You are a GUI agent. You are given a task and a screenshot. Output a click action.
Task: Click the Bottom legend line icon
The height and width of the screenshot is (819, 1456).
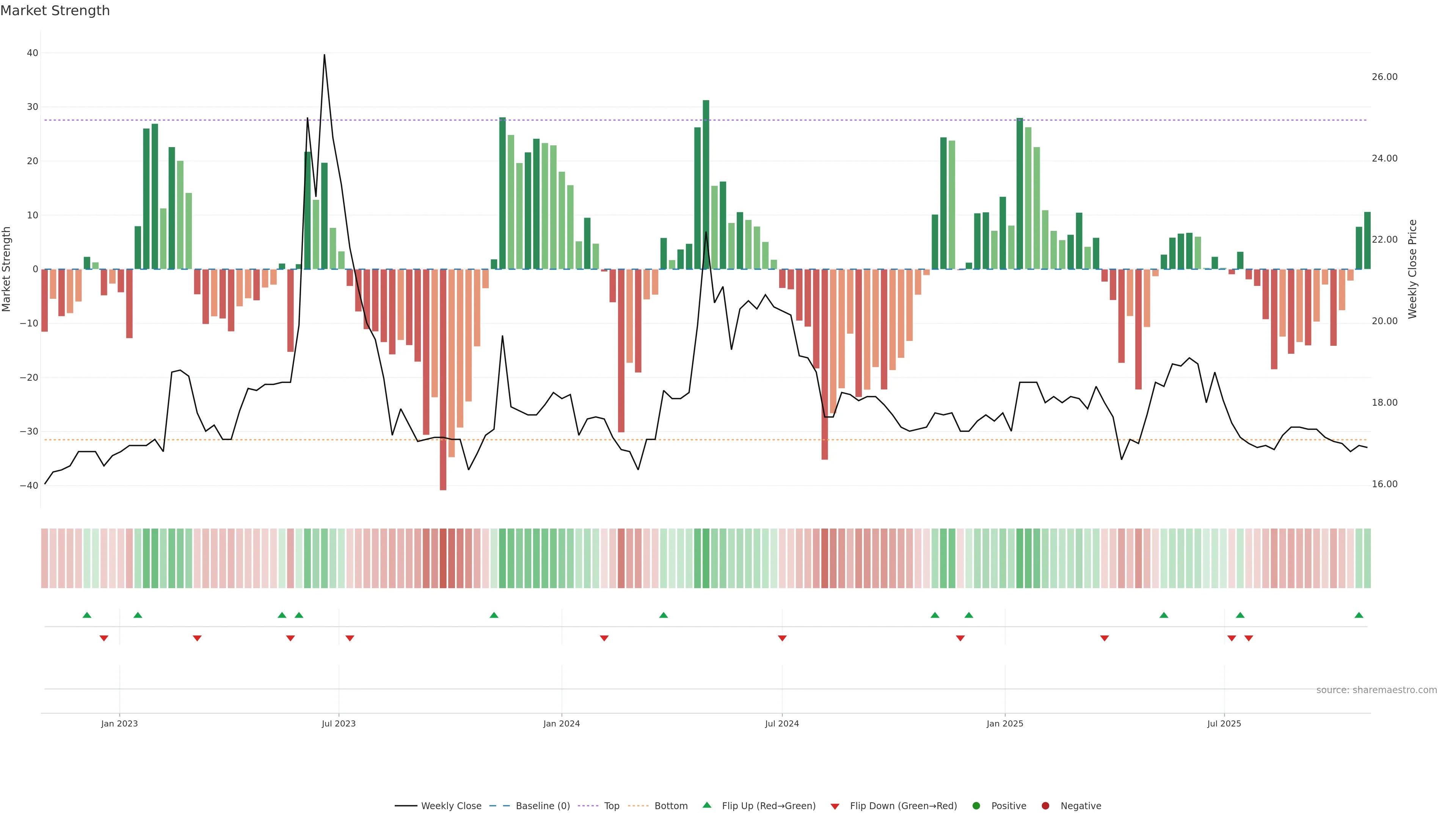(638, 806)
